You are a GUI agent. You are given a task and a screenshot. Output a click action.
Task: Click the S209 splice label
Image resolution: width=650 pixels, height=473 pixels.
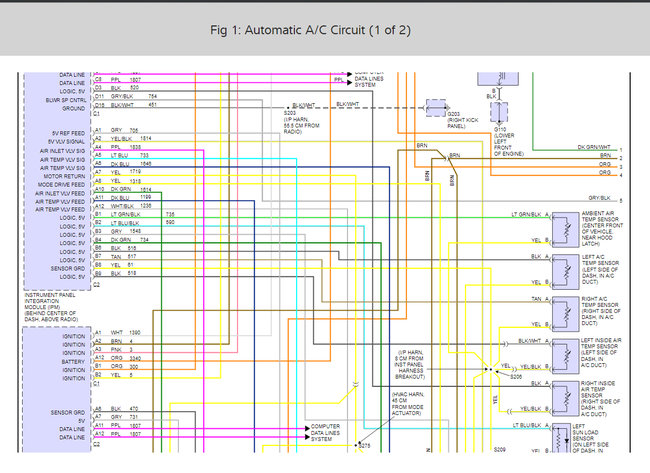tap(500, 449)
